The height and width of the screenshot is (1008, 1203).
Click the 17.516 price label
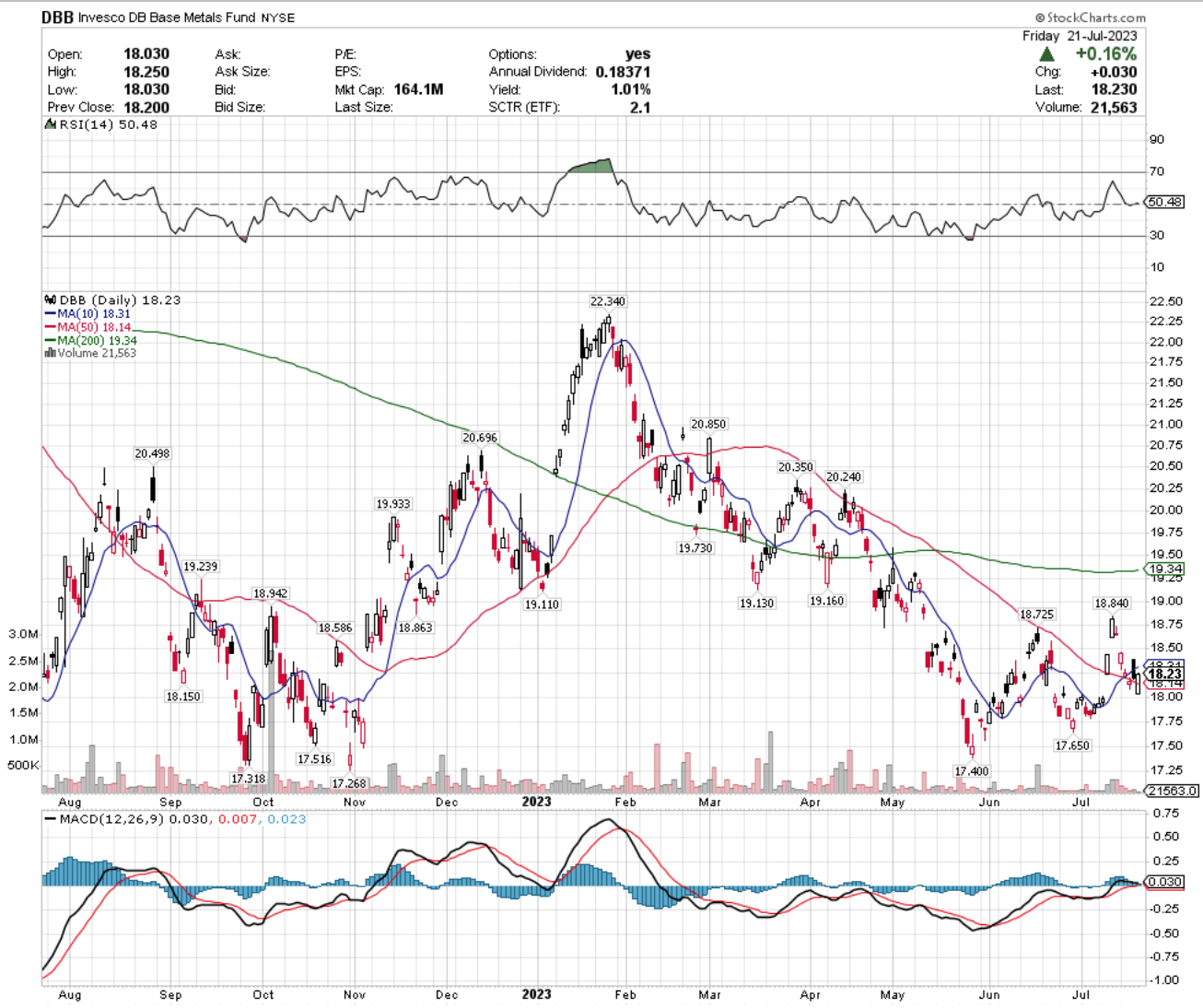[314, 759]
